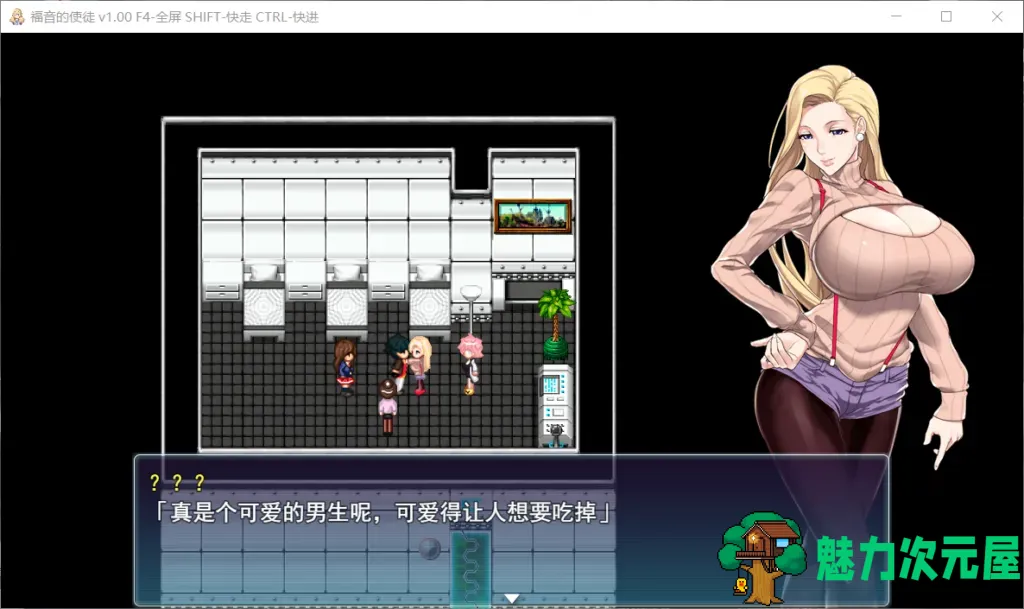The width and height of the screenshot is (1024, 609).
Task: Click the framed landscape painting on wall
Action: [533, 217]
